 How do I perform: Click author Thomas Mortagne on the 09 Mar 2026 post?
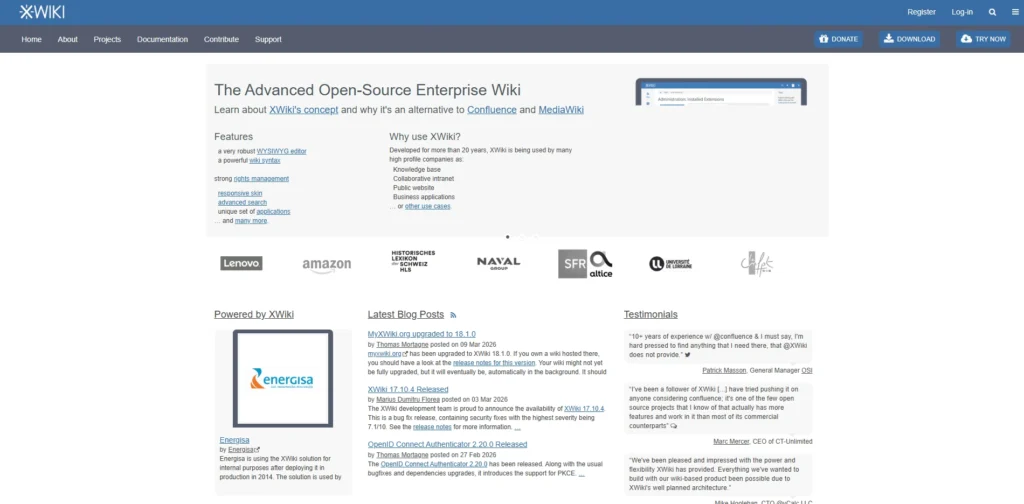(x=402, y=345)
